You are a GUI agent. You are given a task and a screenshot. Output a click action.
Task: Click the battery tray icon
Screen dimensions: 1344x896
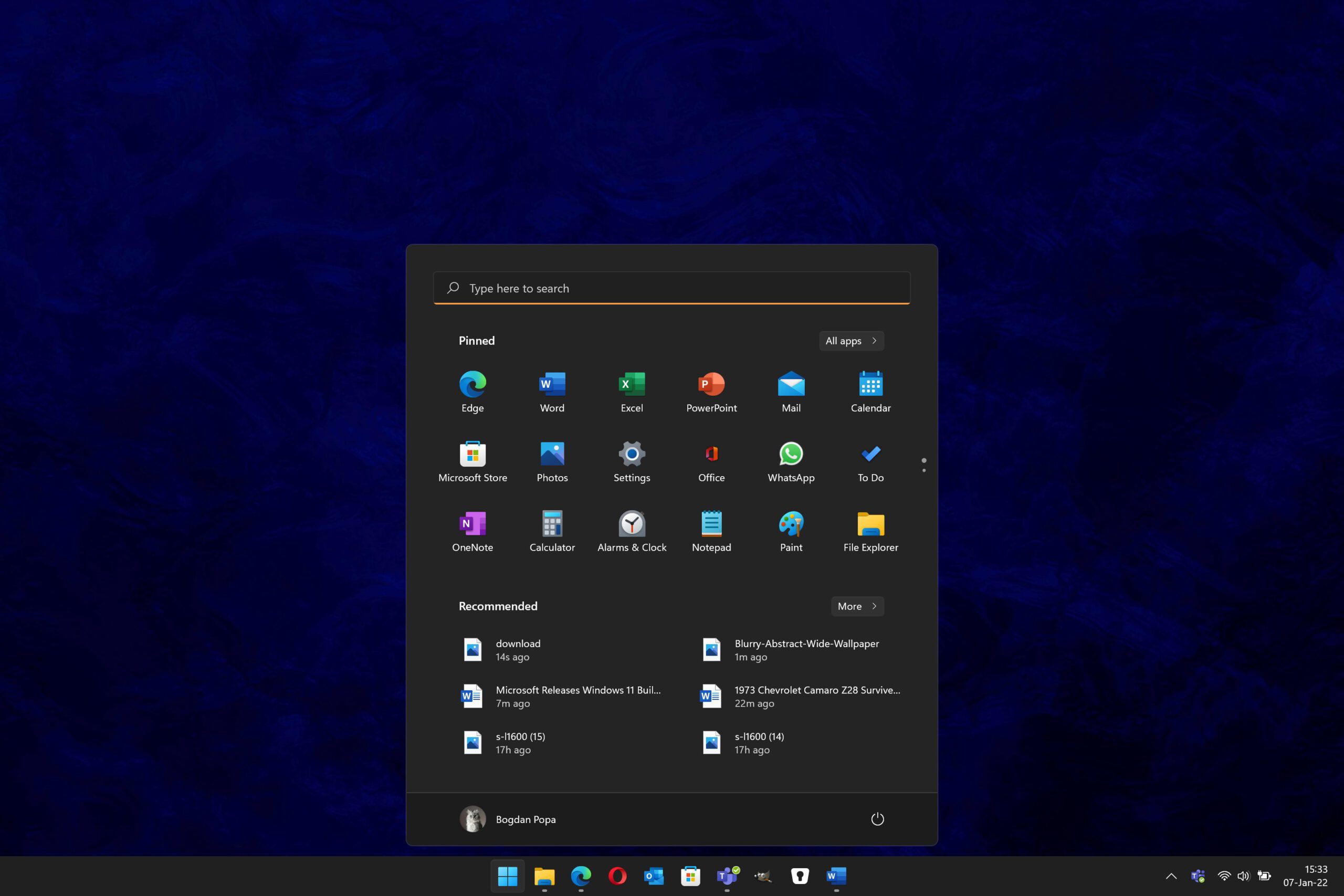tap(1264, 876)
